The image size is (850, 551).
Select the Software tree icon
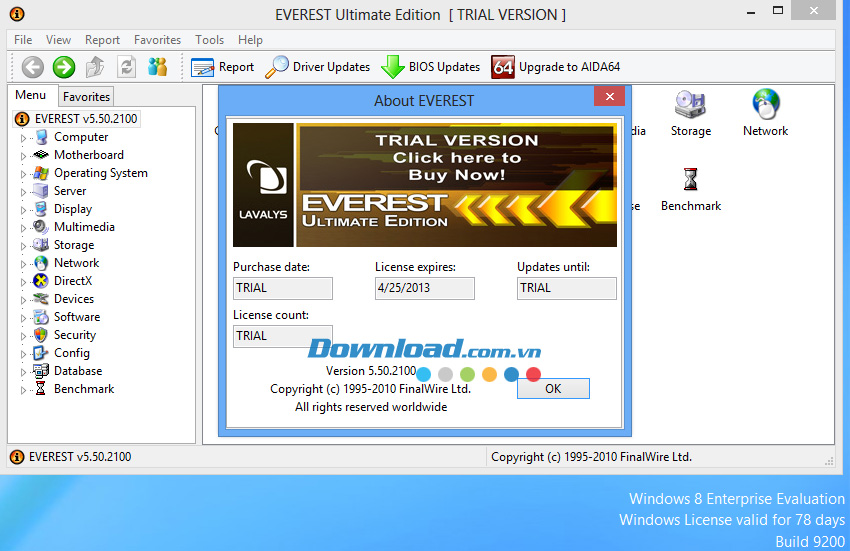41,317
